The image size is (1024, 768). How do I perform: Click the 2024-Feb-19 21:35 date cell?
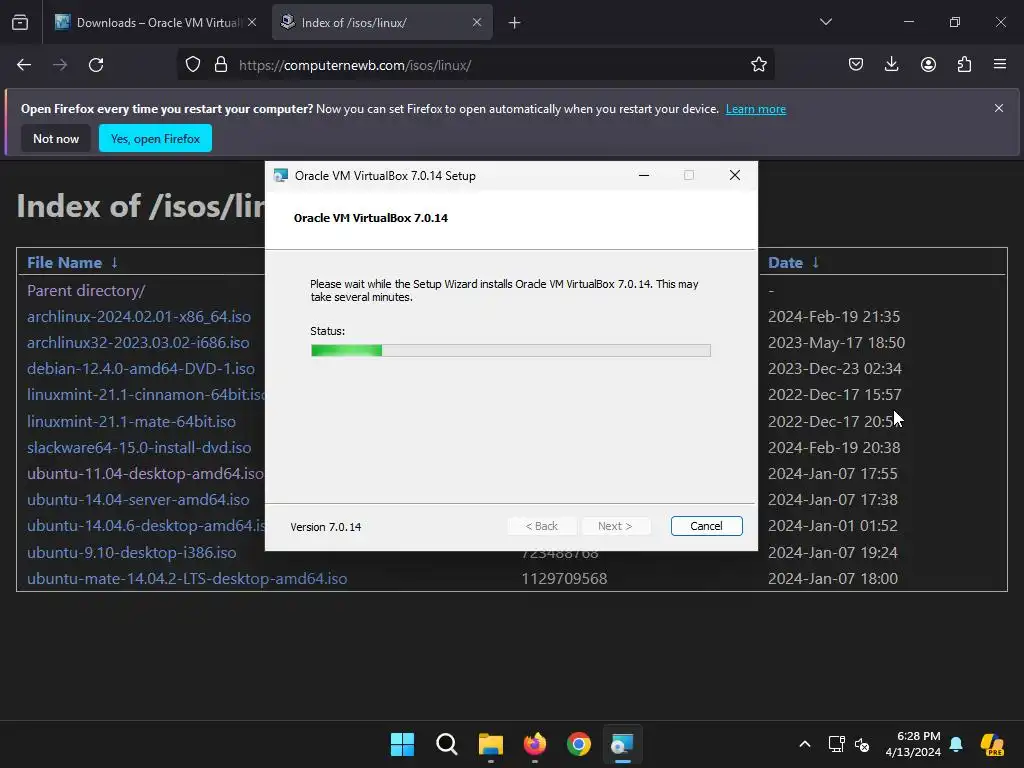point(834,317)
